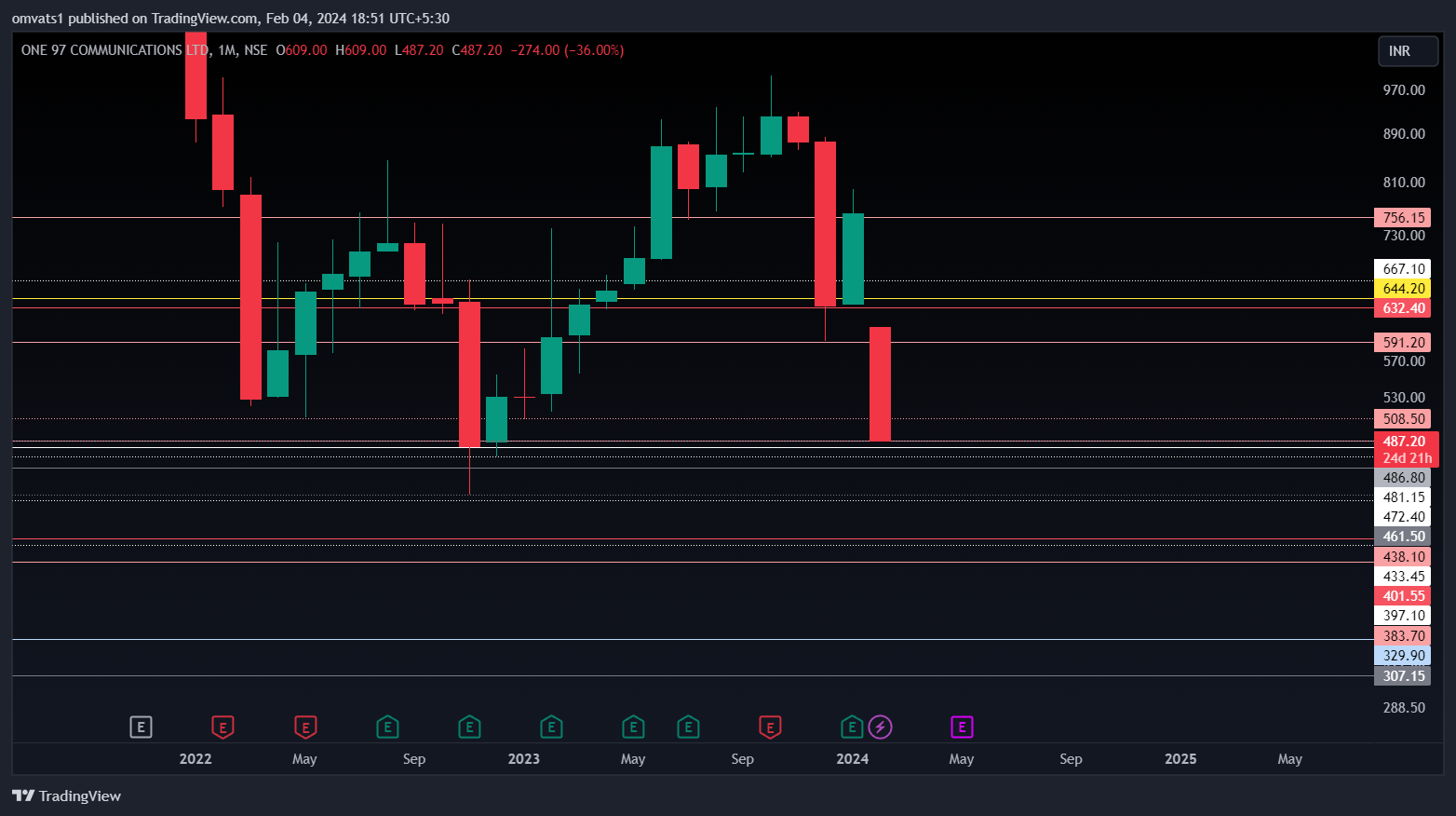The width and height of the screenshot is (1456, 816).
Task: Click the TradingView logo
Action: tap(67, 796)
